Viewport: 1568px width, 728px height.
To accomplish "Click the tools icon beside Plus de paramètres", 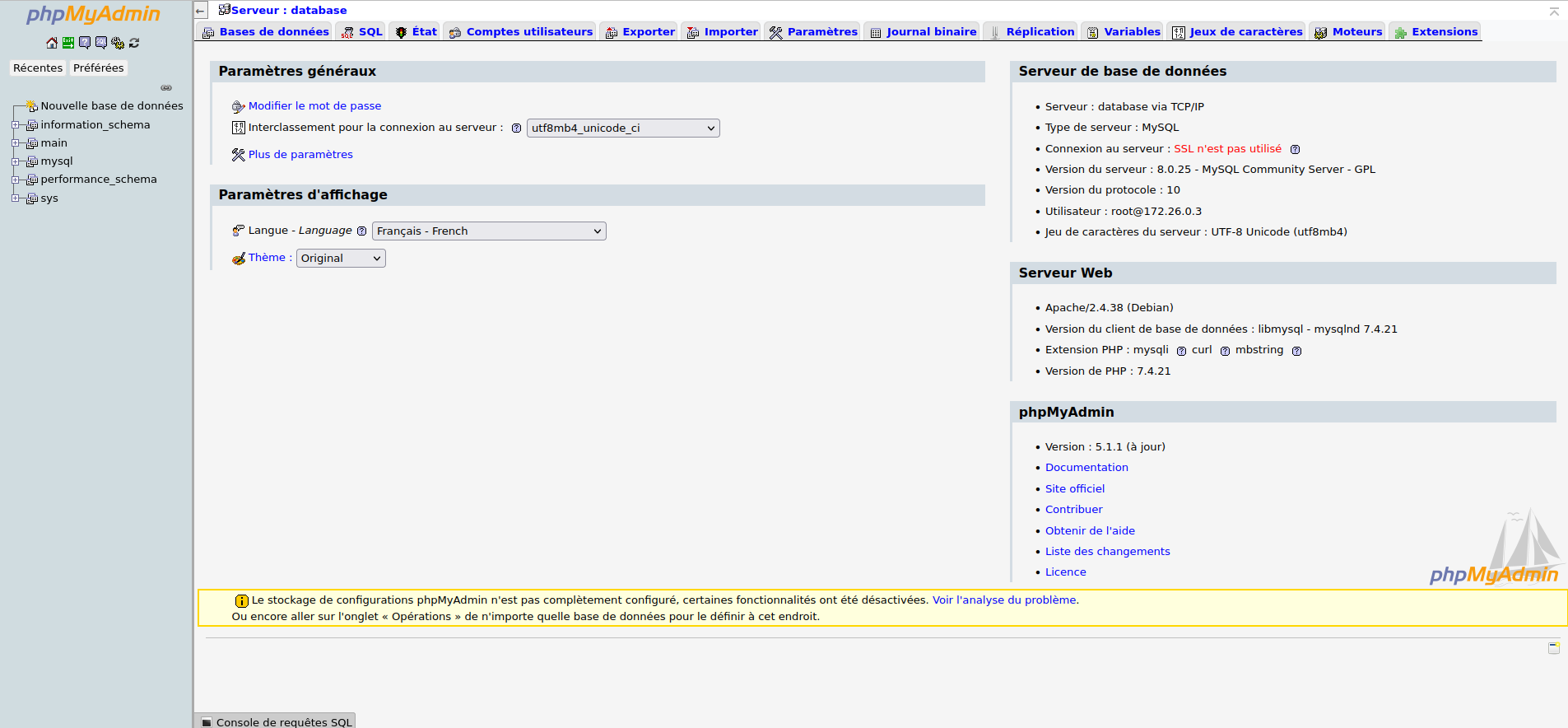I will pyautogui.click(x=239, y=154).
